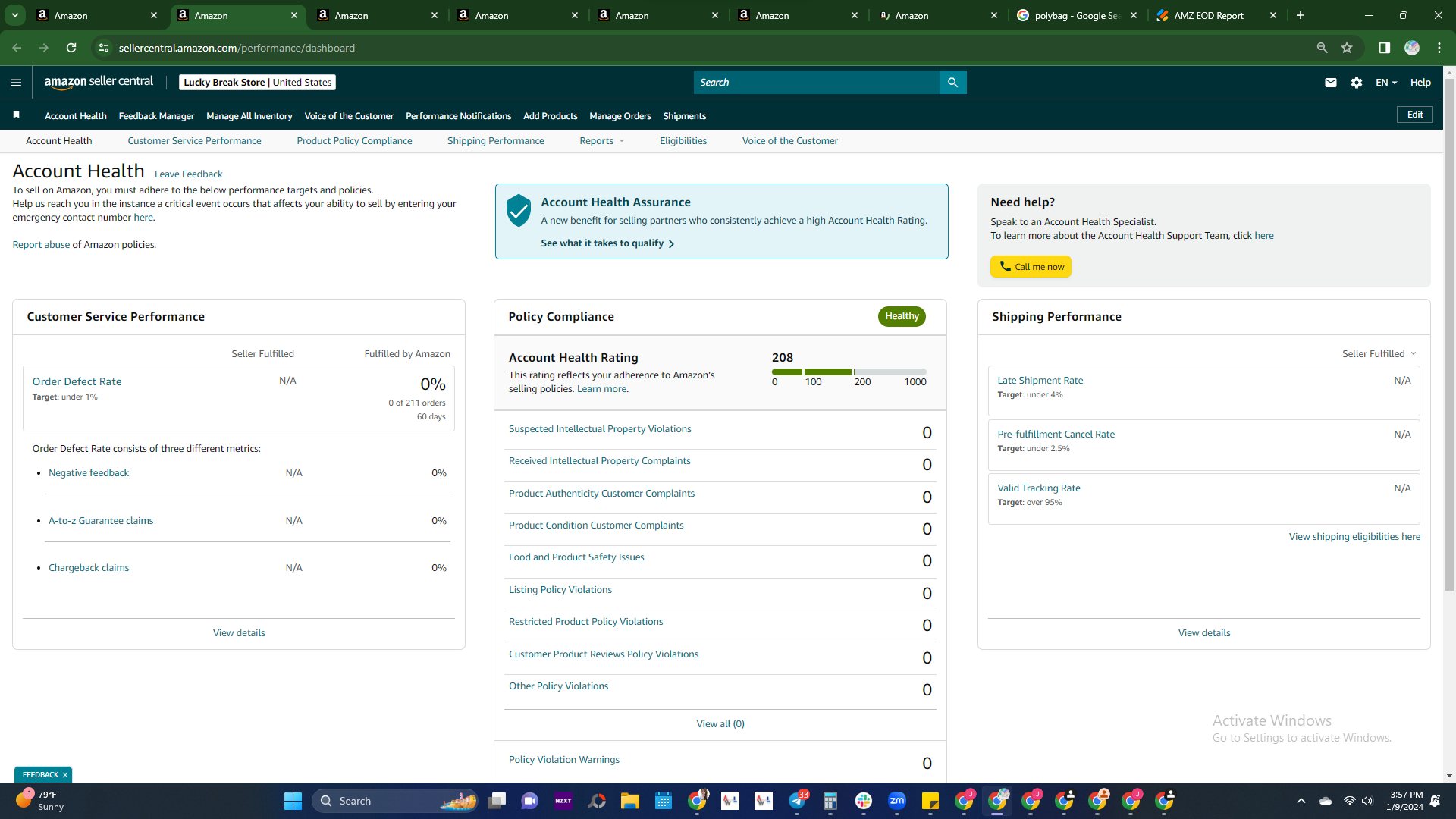Screen dimensions: 1456x819
Task: Click the page vertical scrollbar
Action: (x=1449, y=334)
